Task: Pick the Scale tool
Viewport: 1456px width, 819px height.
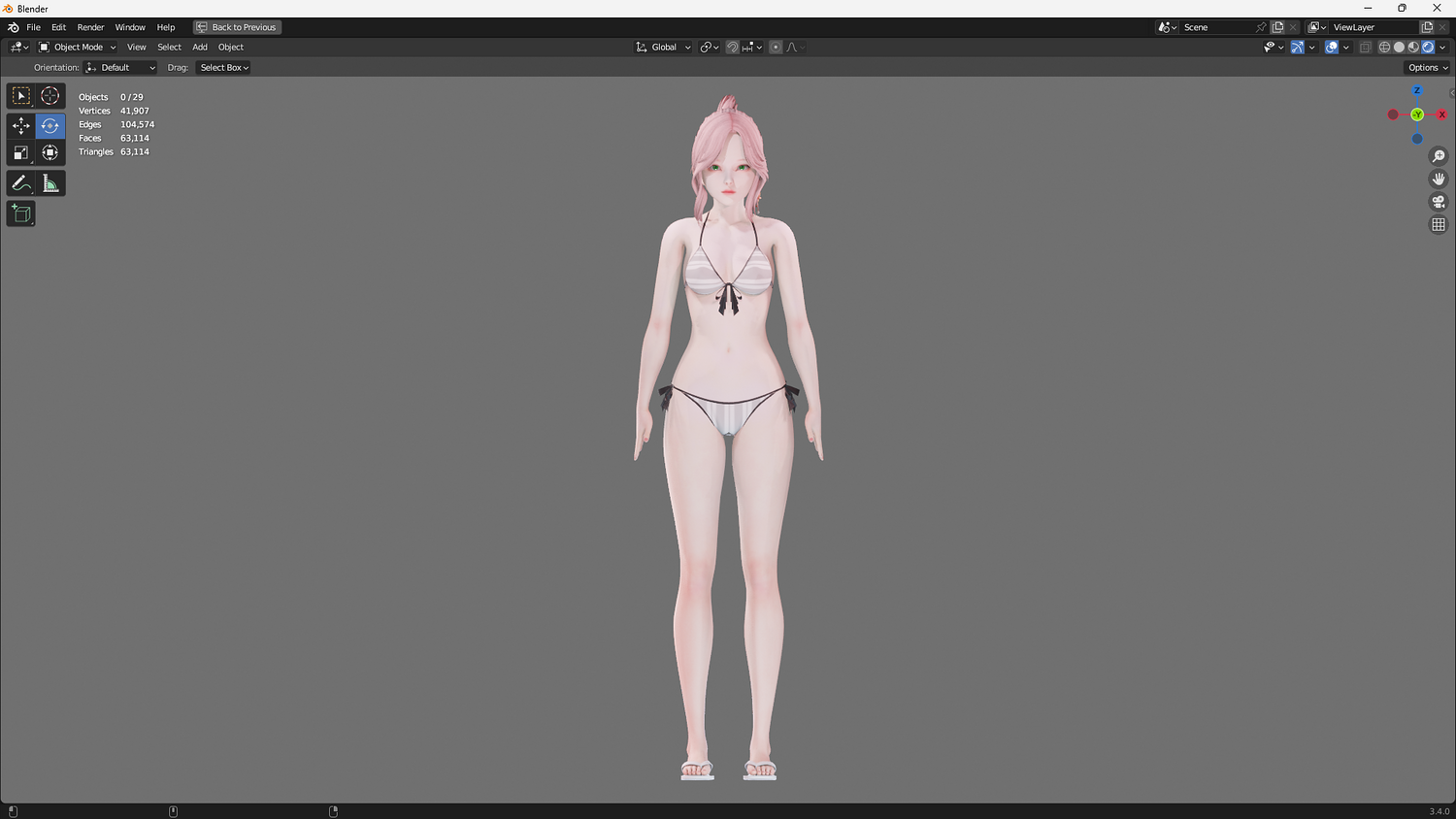Action: (x=20, y=152)
